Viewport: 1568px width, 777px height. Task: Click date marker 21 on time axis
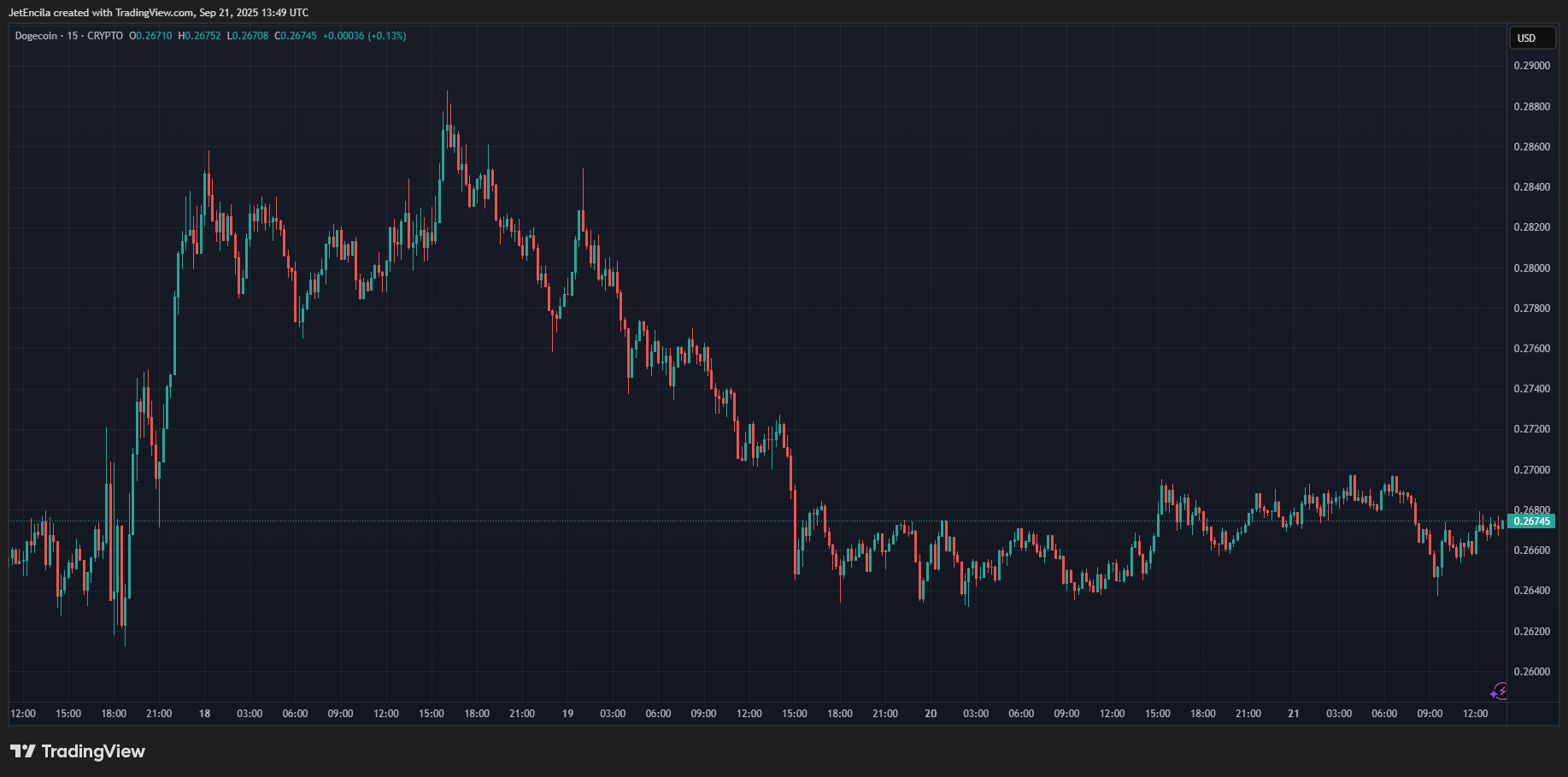1294,714
